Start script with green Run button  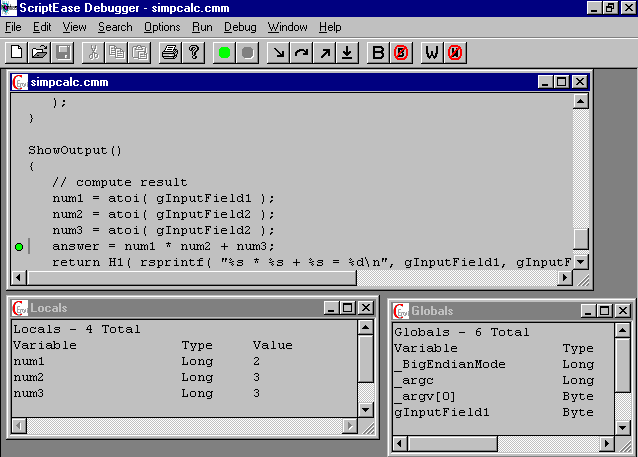[225, 52]
